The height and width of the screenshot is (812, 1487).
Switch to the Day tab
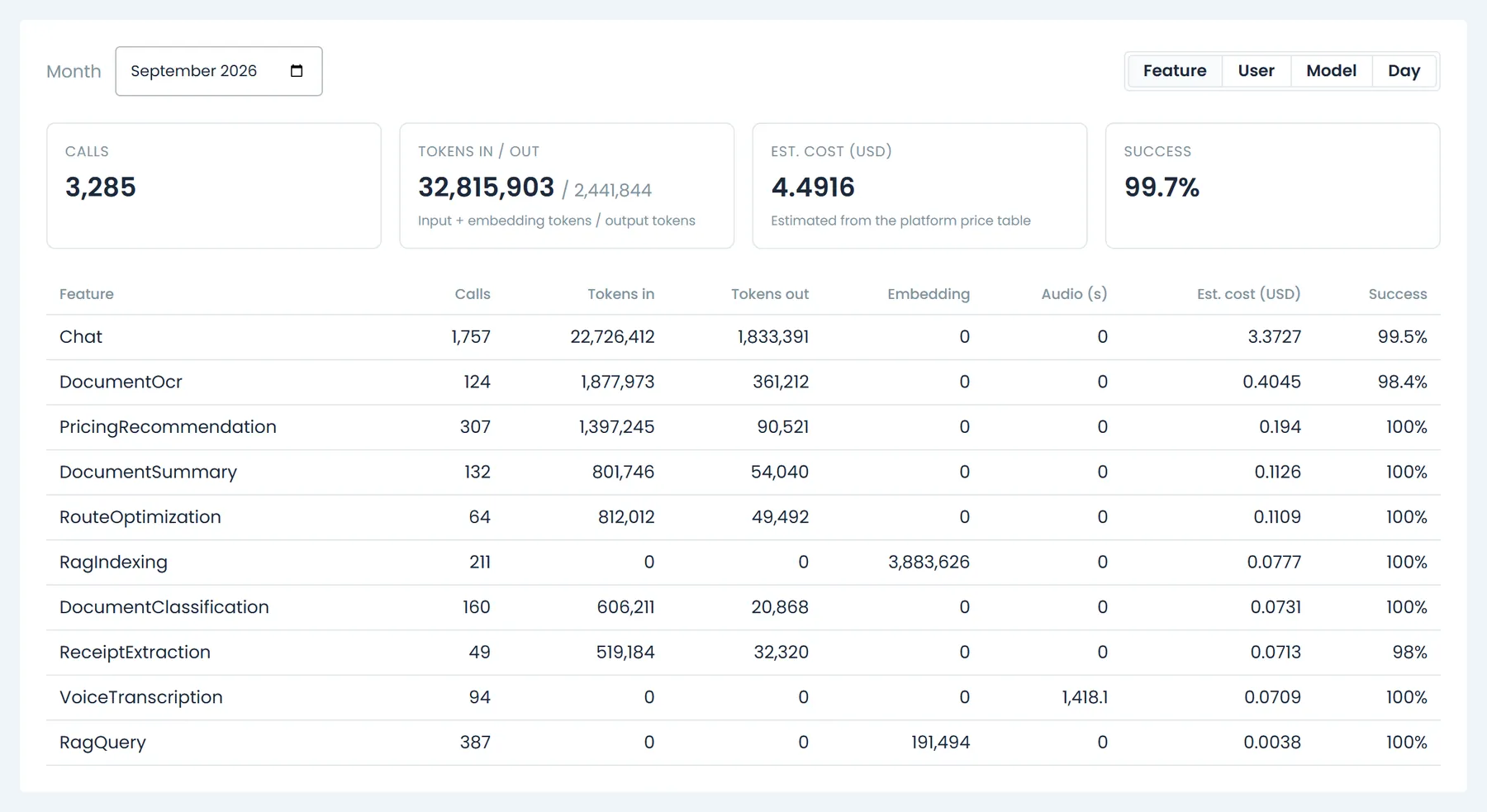coord(1404,71)
